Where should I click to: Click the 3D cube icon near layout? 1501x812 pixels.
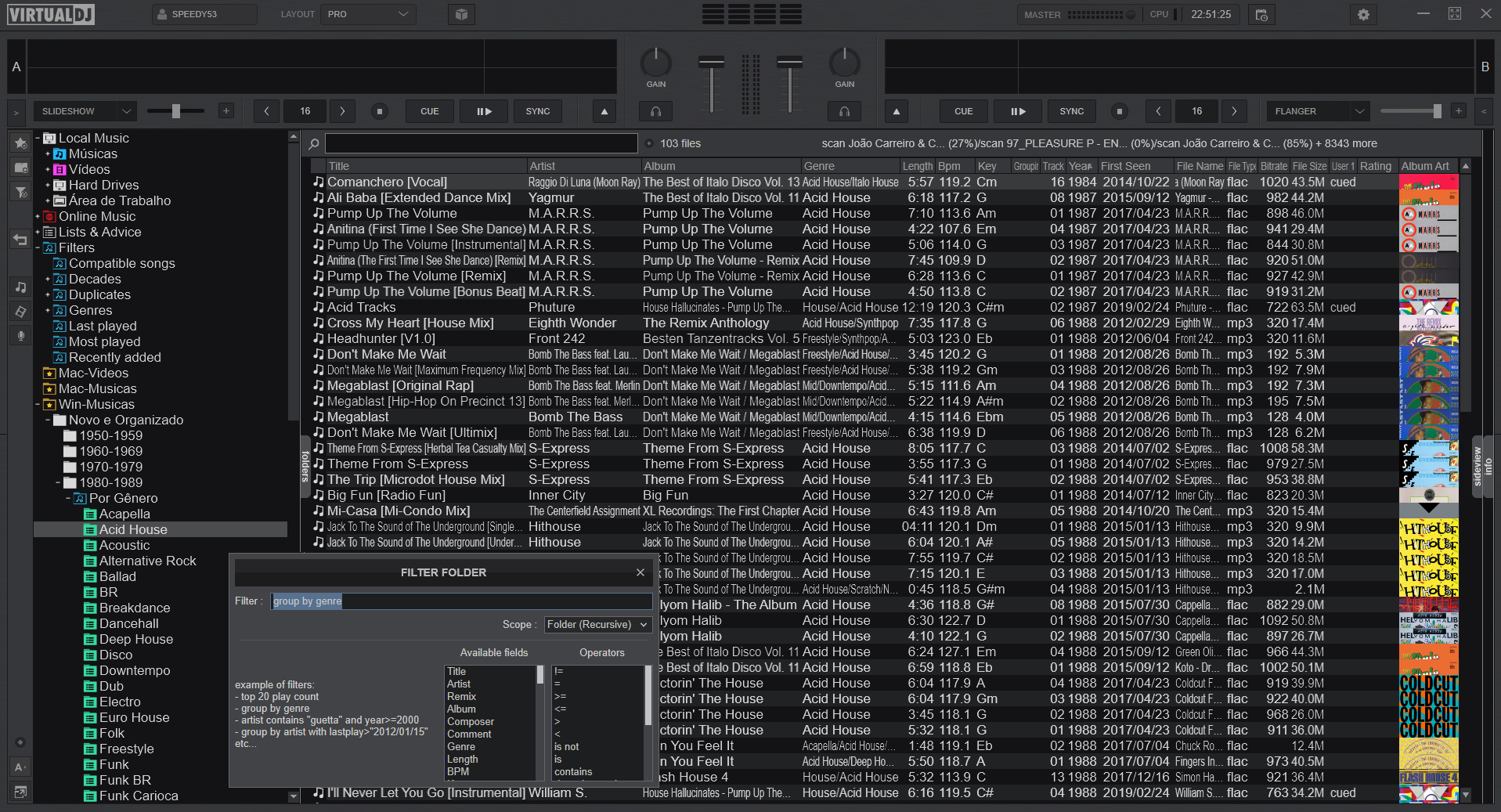[461, 14]
